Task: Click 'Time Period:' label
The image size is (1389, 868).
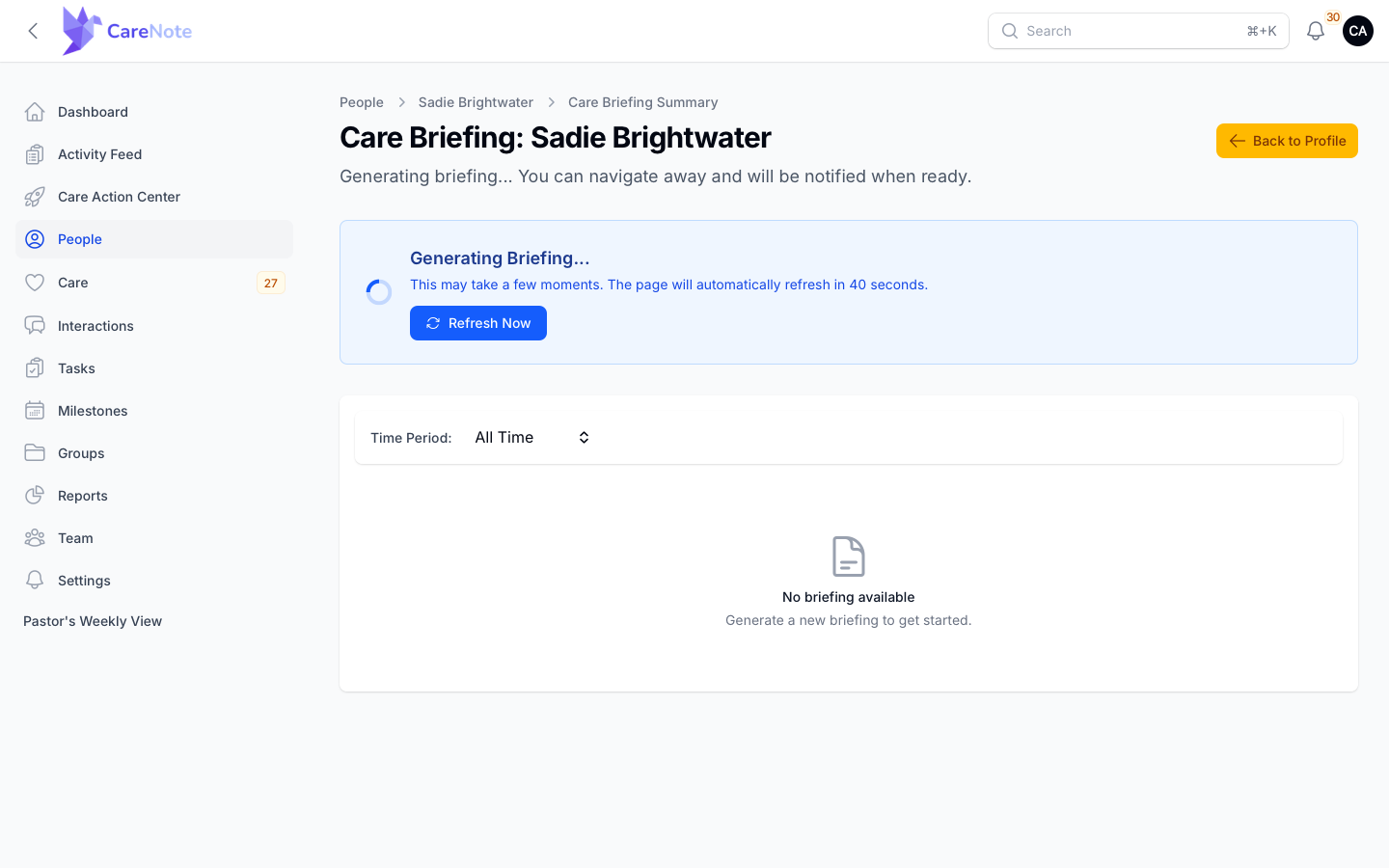Action: tap(411, 438)
